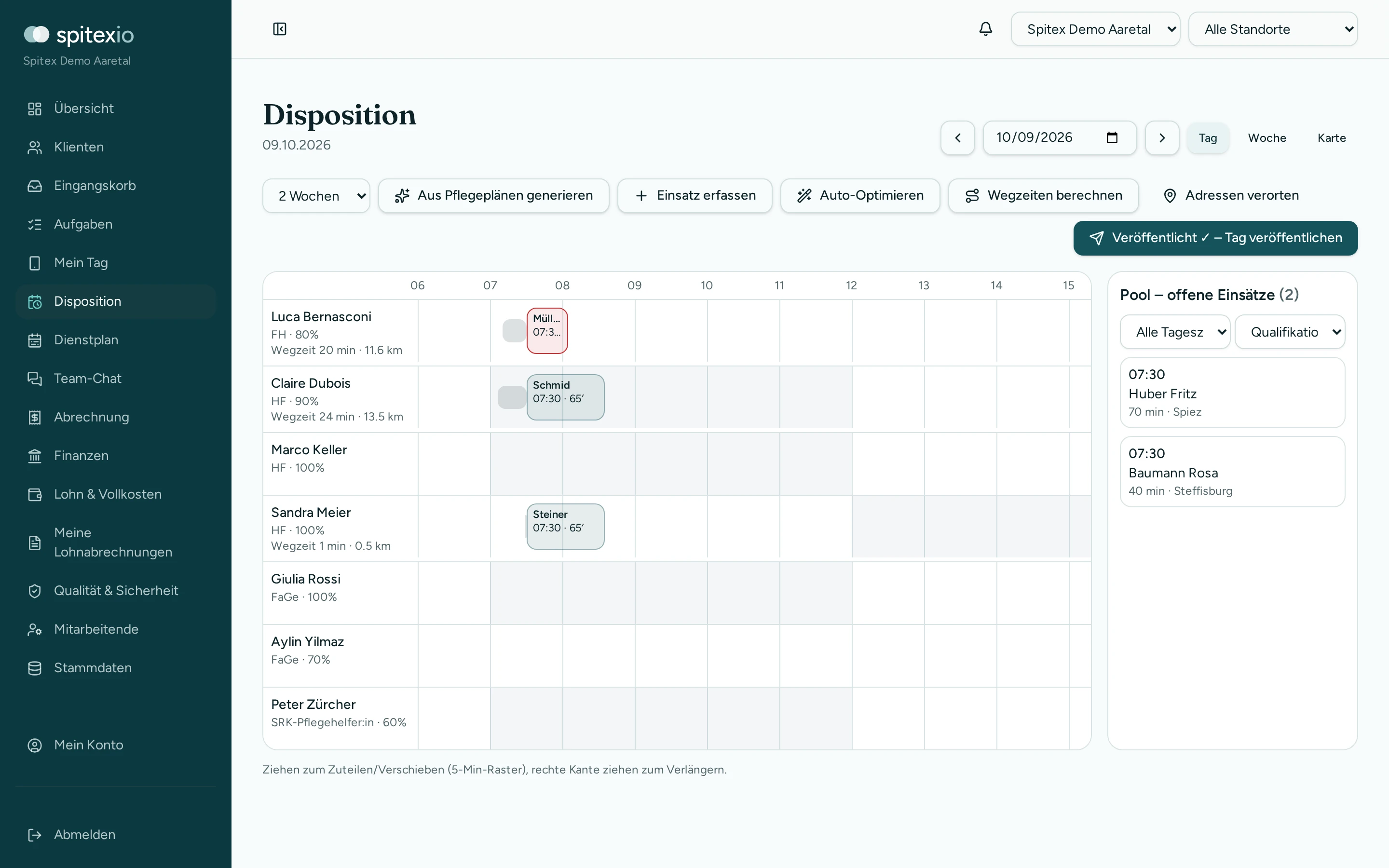Open Übersicht in sidebar

(115, 108)
